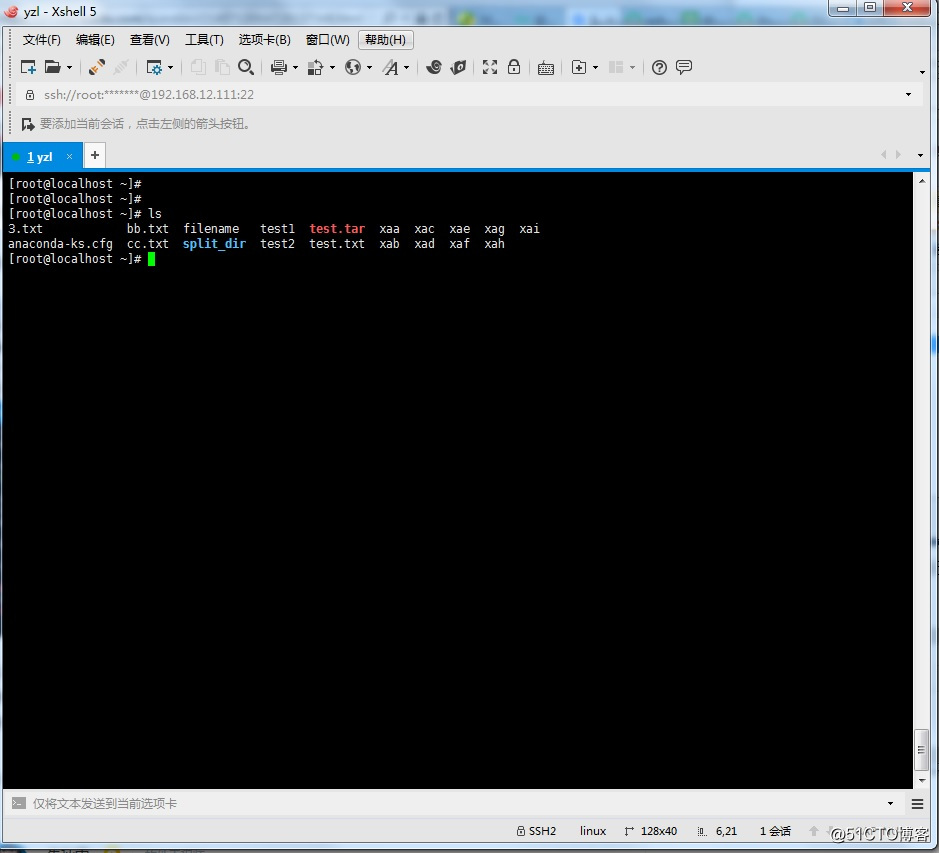Click the 1 会话 status entry

pos(775,831)
